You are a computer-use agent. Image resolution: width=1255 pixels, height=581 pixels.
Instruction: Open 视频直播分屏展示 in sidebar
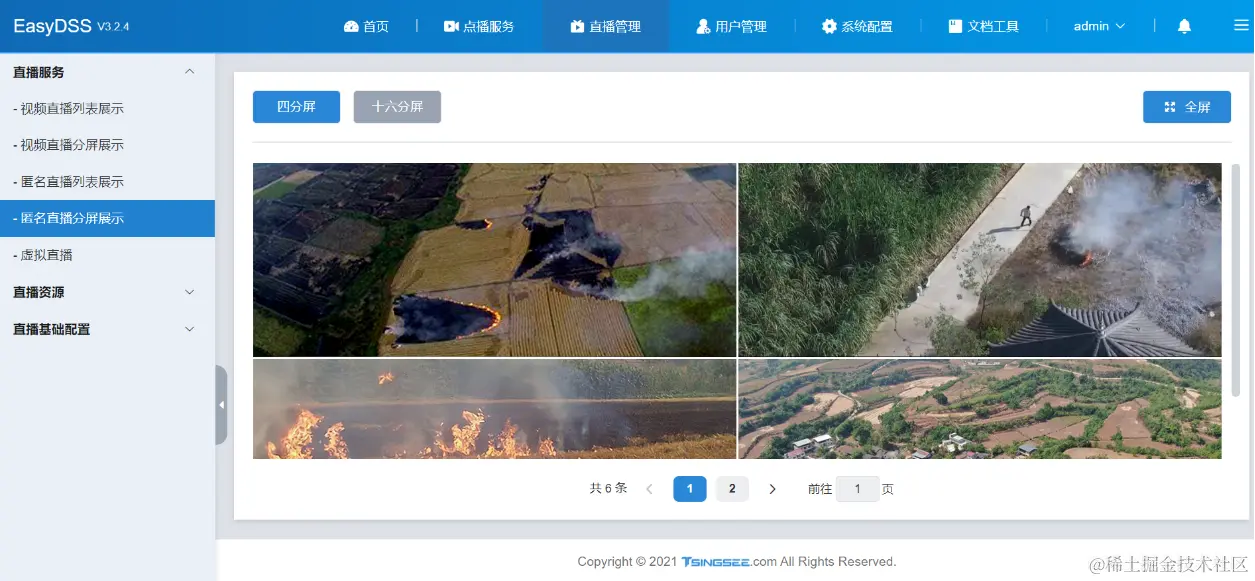pyautogui.click(x=107, y=145)
